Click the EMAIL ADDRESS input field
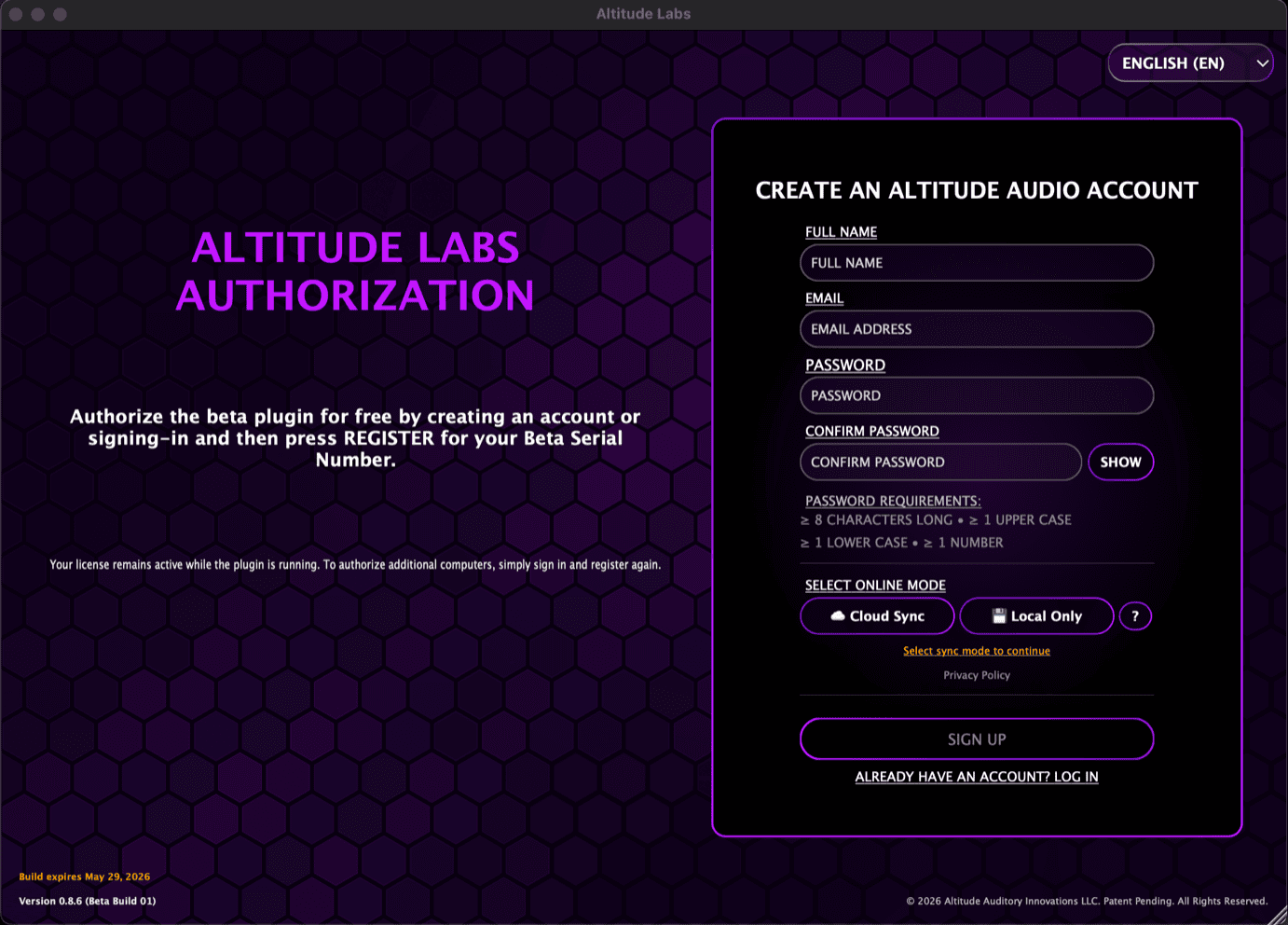 click(977, 329)
